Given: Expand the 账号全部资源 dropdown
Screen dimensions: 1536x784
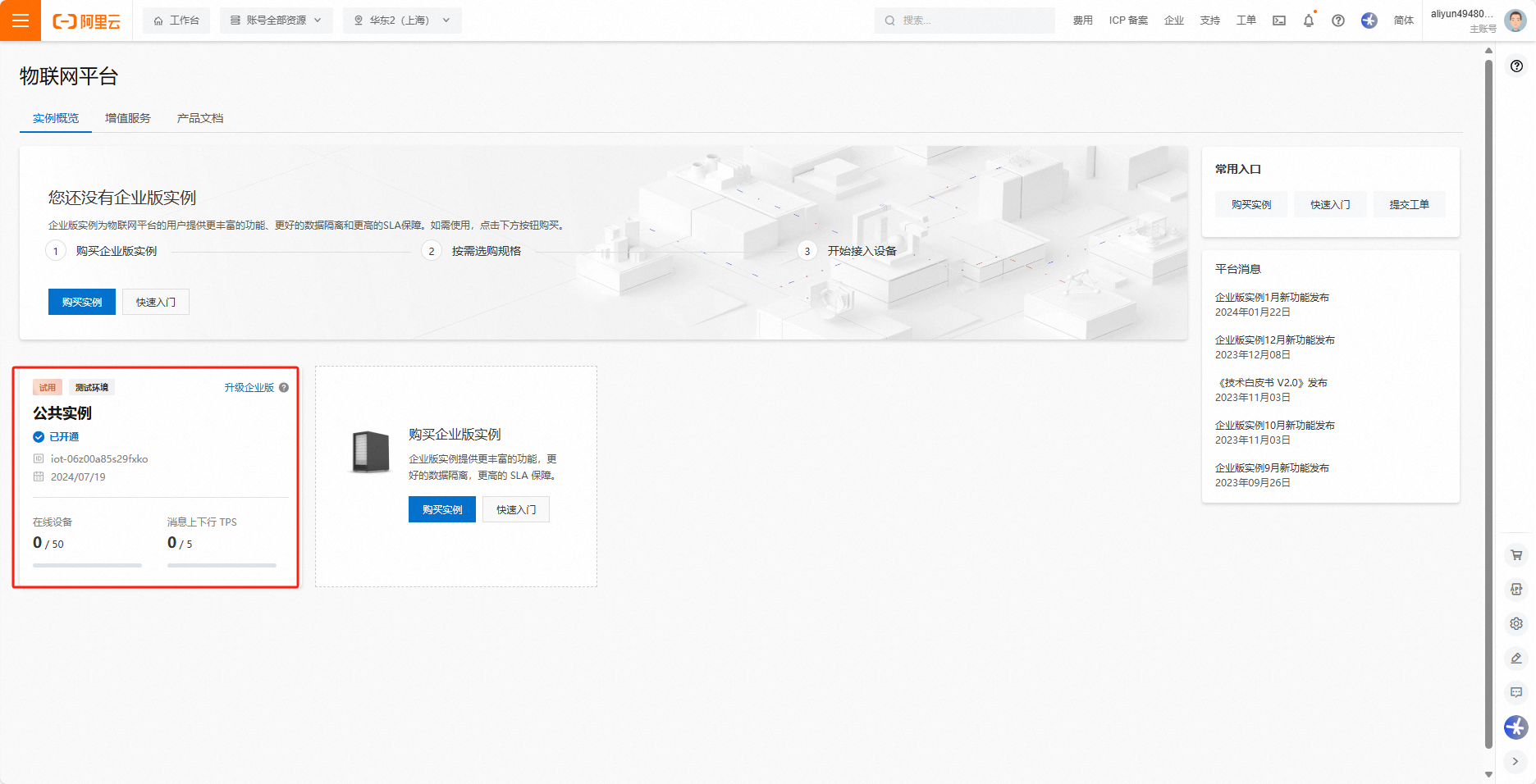Looking at the screenshot, I should coord(276,21).
